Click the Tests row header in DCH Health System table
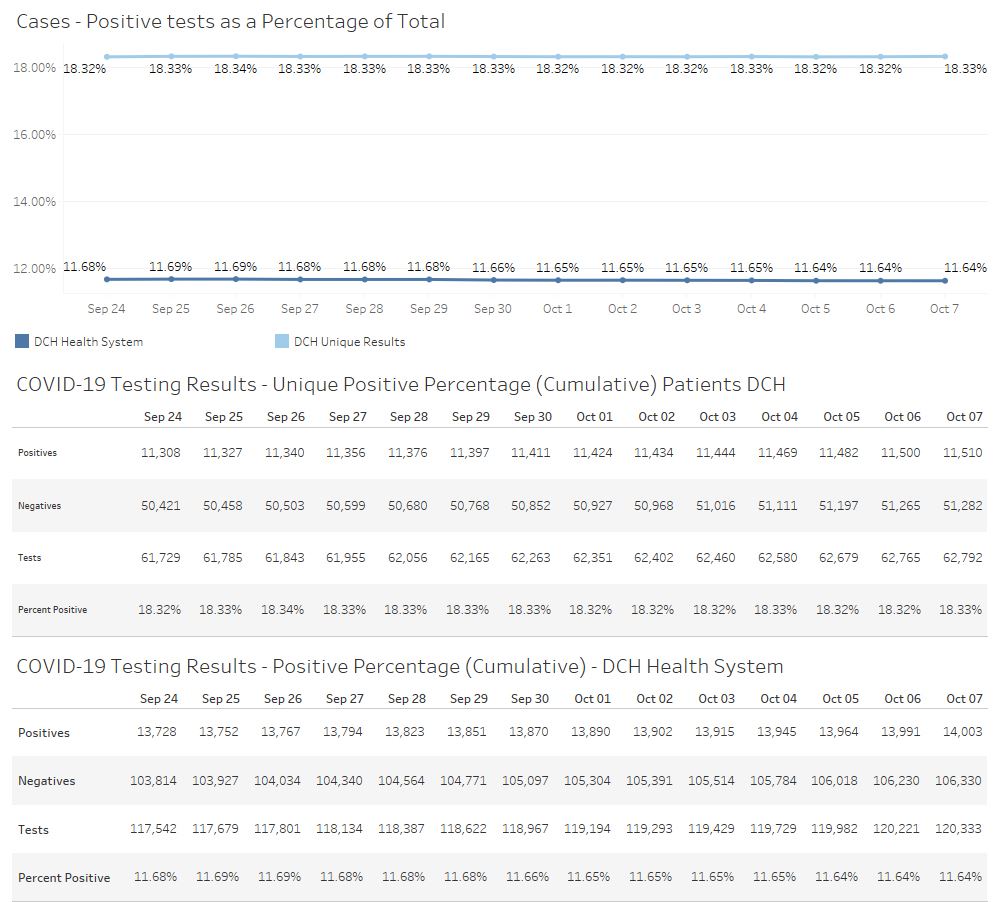This screenshot has width=1000, height=902. pos(33,830)
